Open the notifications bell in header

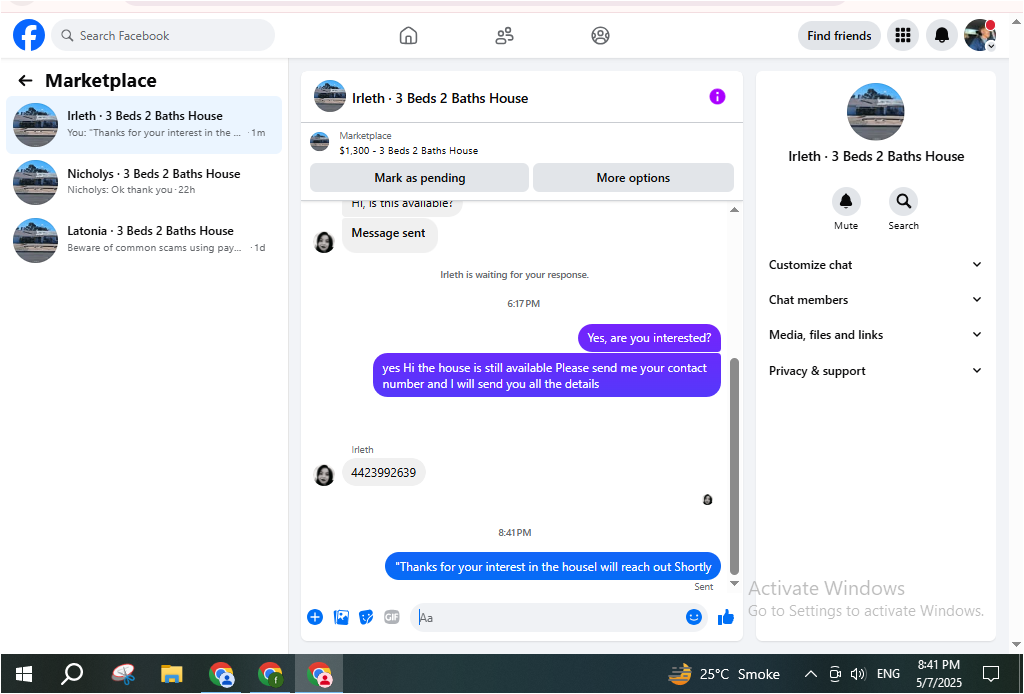coord(942,35)
